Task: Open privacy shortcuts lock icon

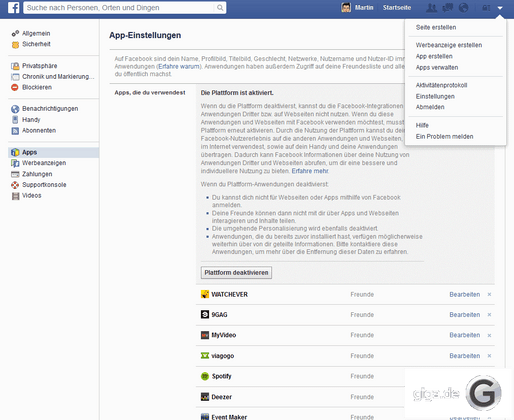Action: [486, 8]
